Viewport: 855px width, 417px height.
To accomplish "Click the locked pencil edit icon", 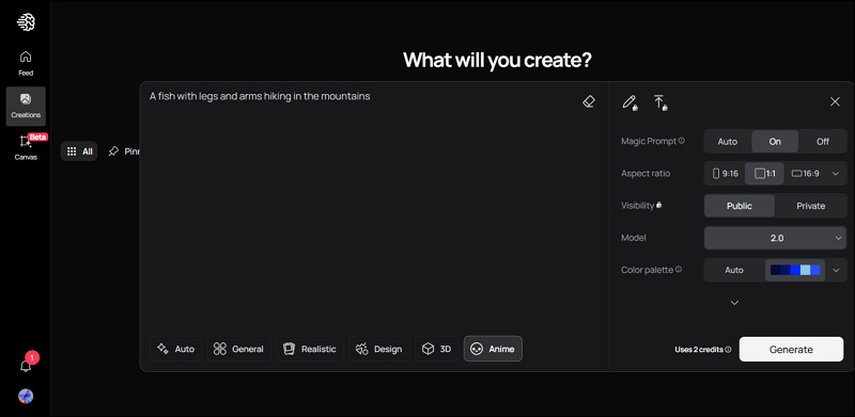I will (630, 102).
